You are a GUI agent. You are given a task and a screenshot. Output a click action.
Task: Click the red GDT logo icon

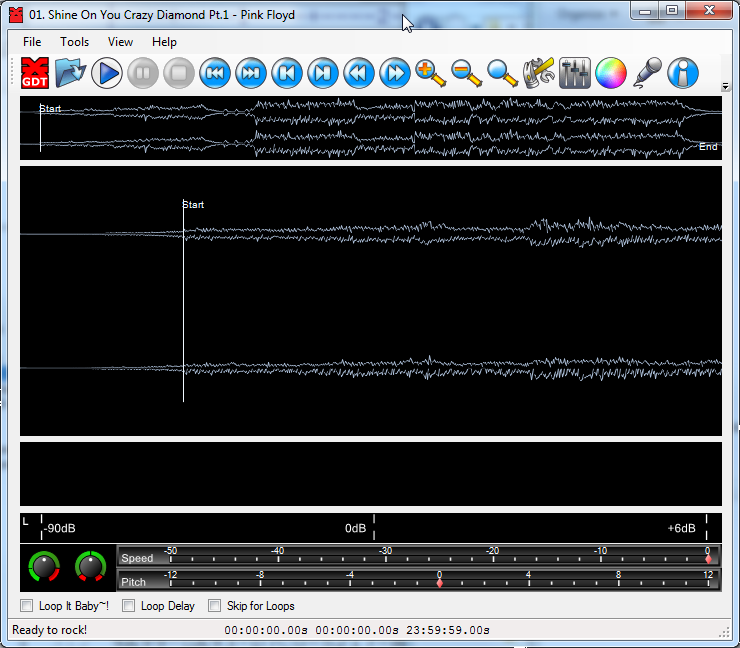click(x=34, y=73)
